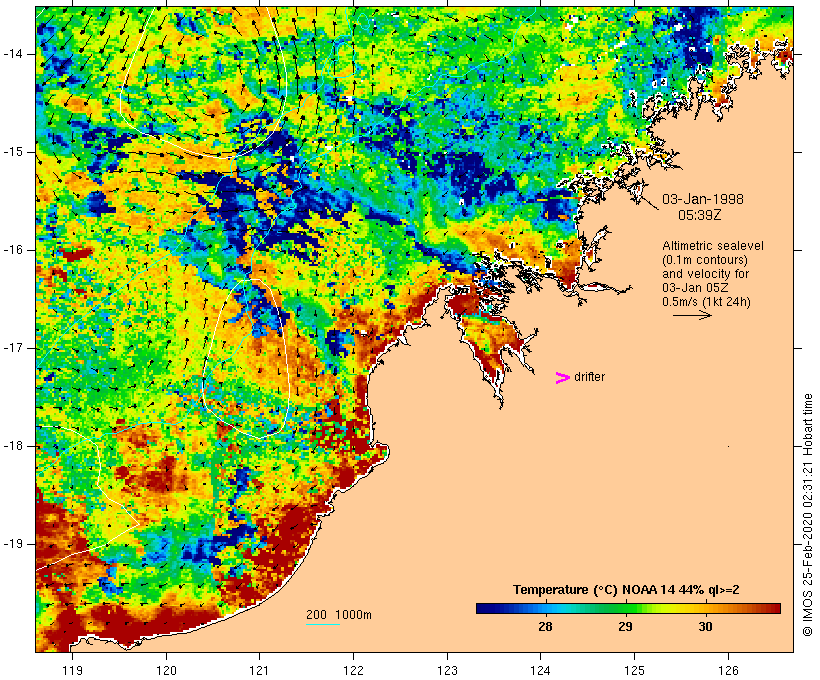Click the 'and velocity for' caption line
Image resolution: width=820 pixels, height=680 pixels.
click(x=705, y=274)
